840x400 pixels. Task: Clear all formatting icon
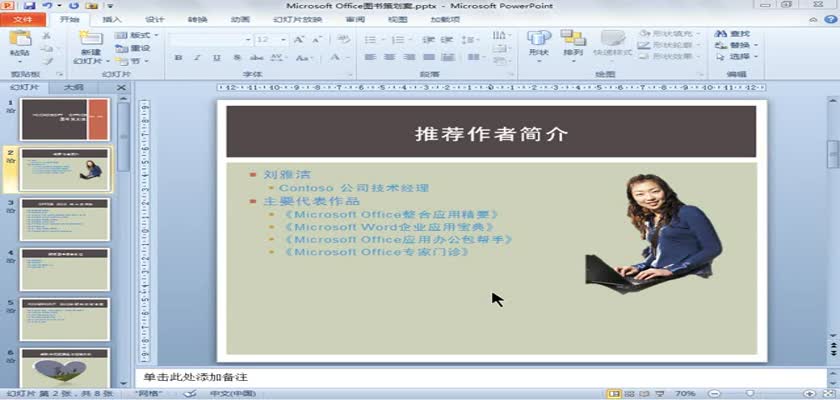coord(344,40)
